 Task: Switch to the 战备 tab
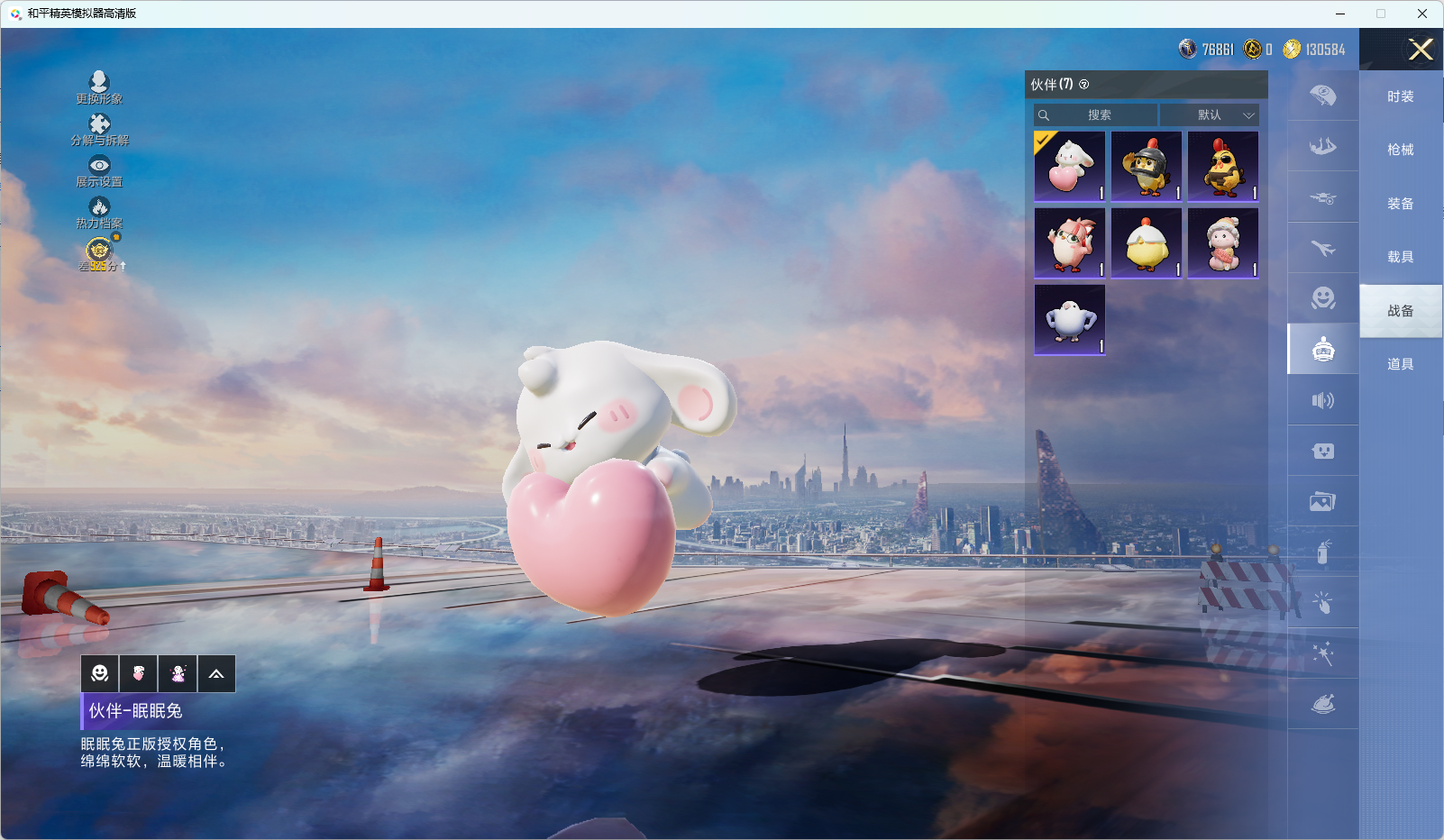click(1401, 311)
